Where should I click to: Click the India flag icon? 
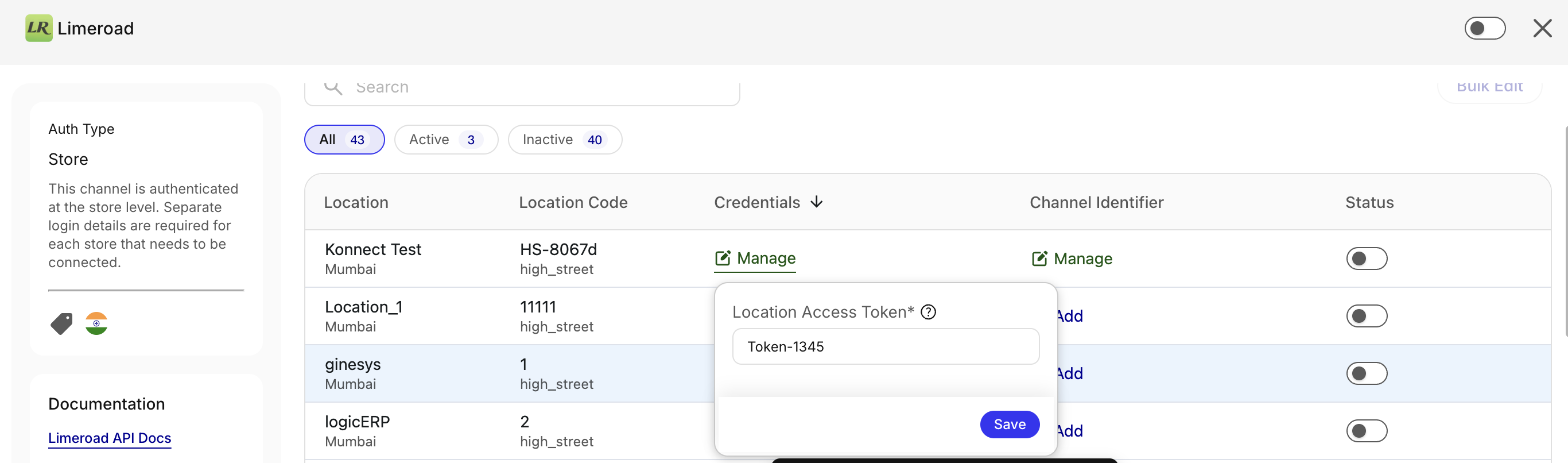(96, 323)
